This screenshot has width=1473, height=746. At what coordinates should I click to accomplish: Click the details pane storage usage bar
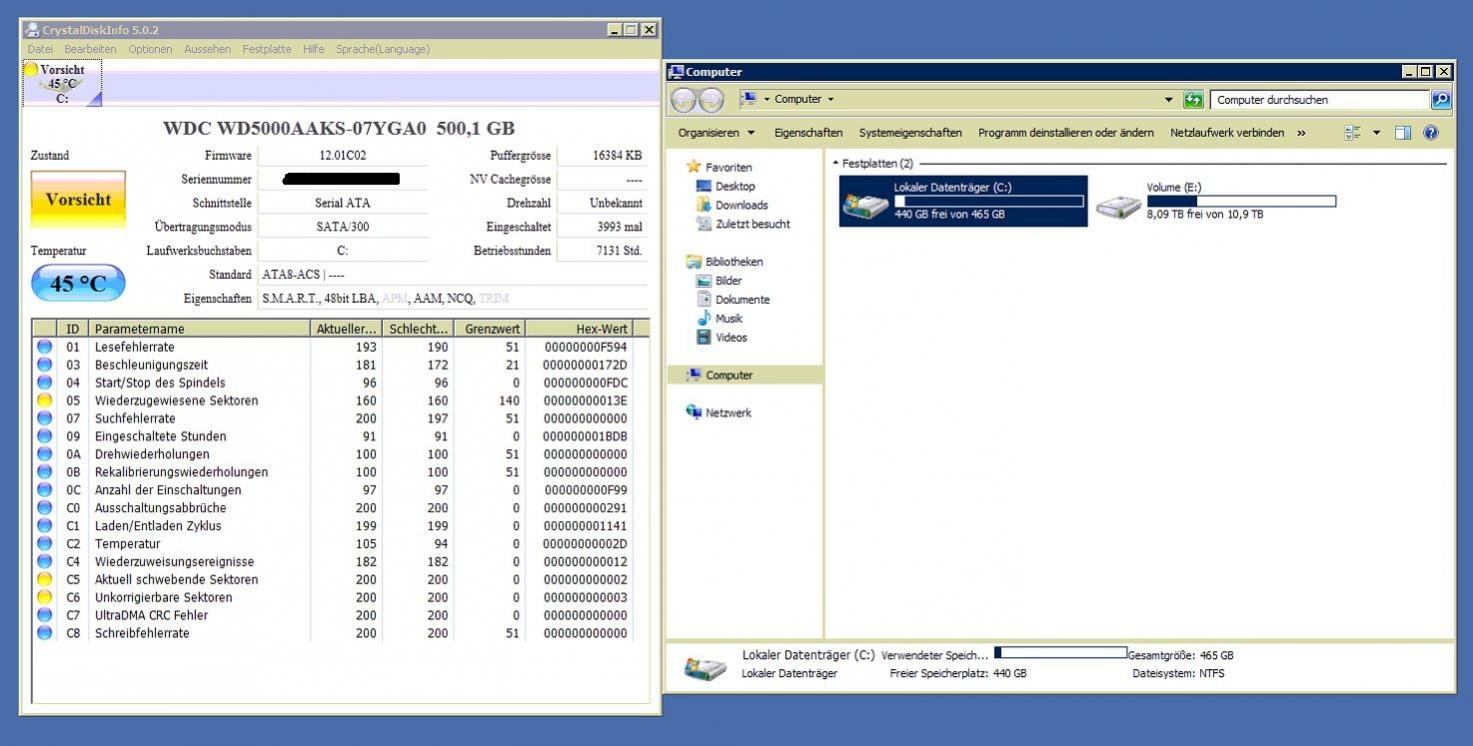pos(1060,653)
